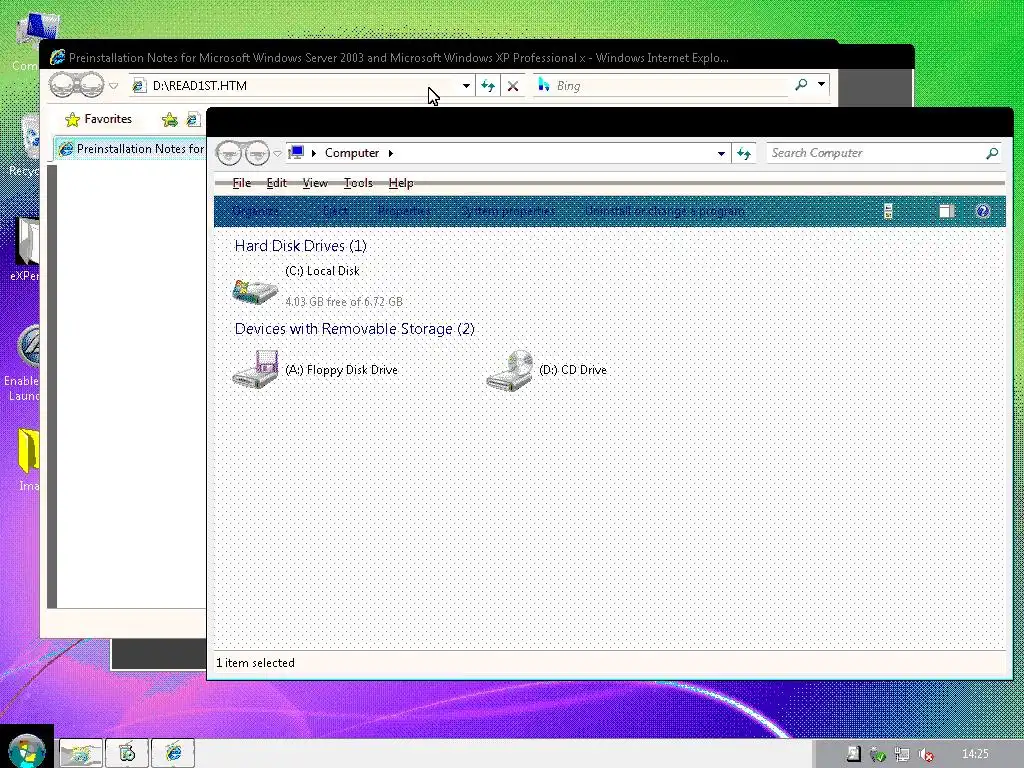The image size is (1024, 768).
Task: Click IE logo icon in the IE title bar
Action: (57, 57)
